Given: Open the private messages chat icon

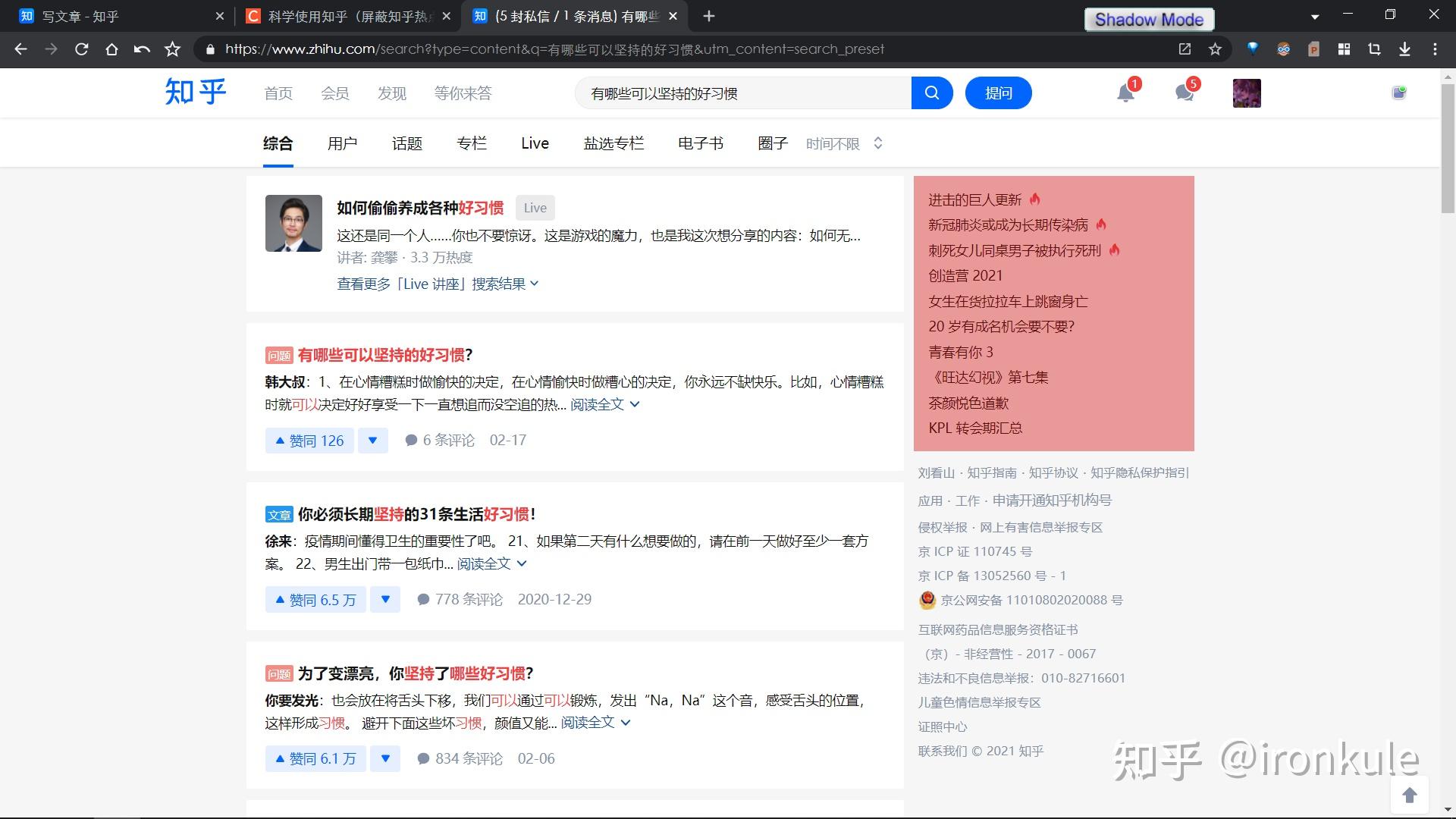Looking at the screenshot, I should [1185, 93].
